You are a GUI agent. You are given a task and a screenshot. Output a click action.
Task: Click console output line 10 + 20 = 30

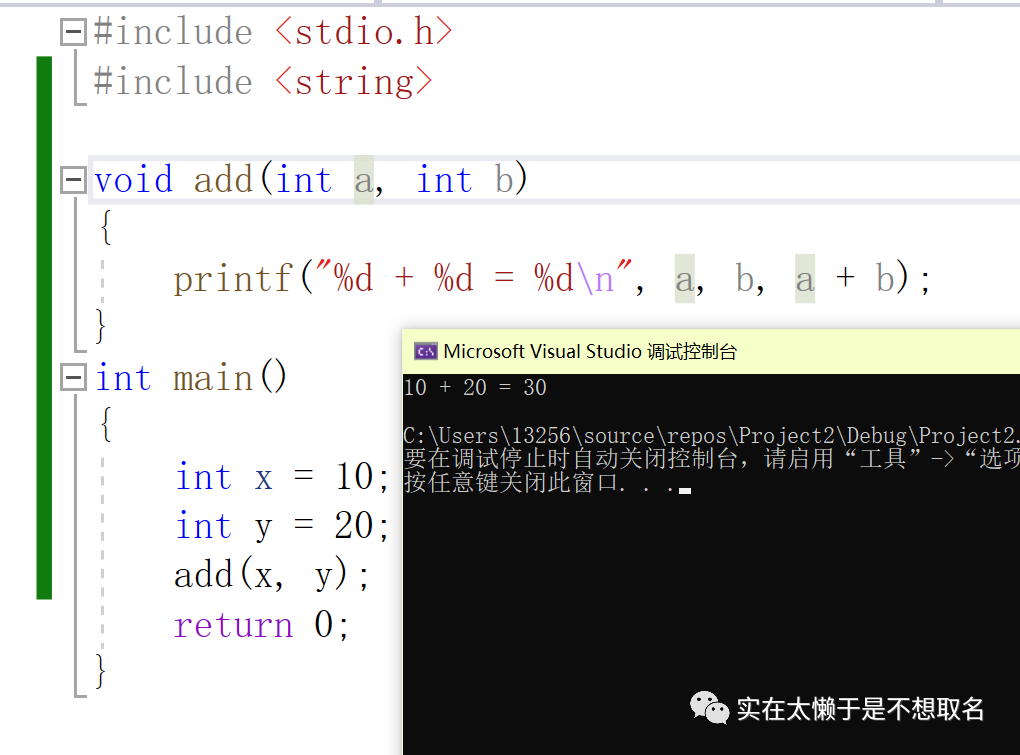(475, 388)
